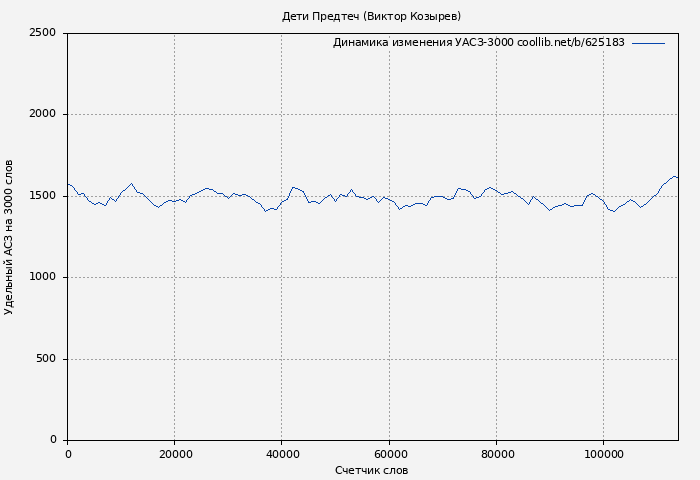700x480 pixels.
Task: Click the 100000 X-axis tick label
Action: tap(604, 454)
